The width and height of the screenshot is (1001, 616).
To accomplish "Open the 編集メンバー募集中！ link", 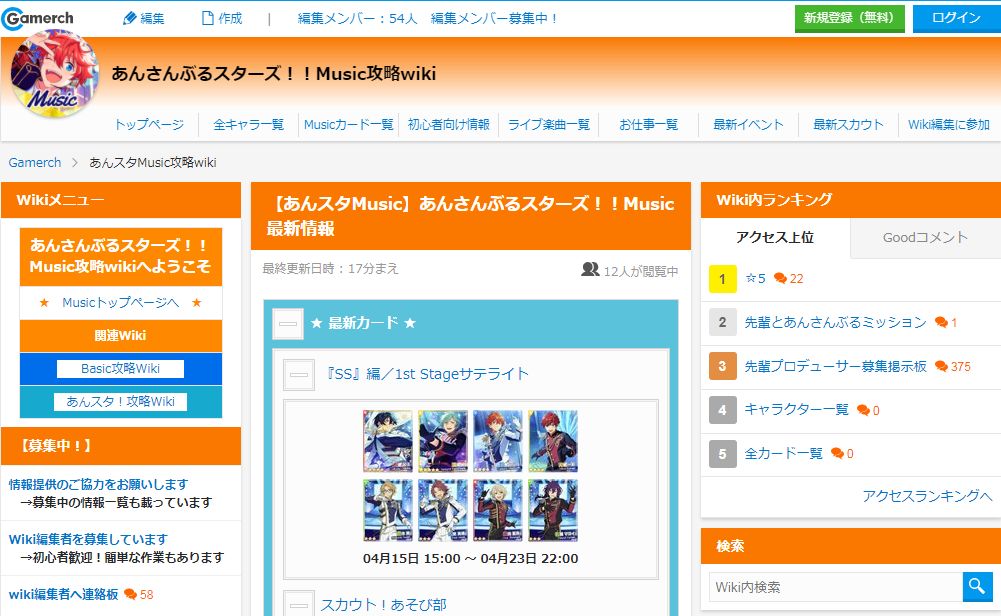I will point(495,19).
